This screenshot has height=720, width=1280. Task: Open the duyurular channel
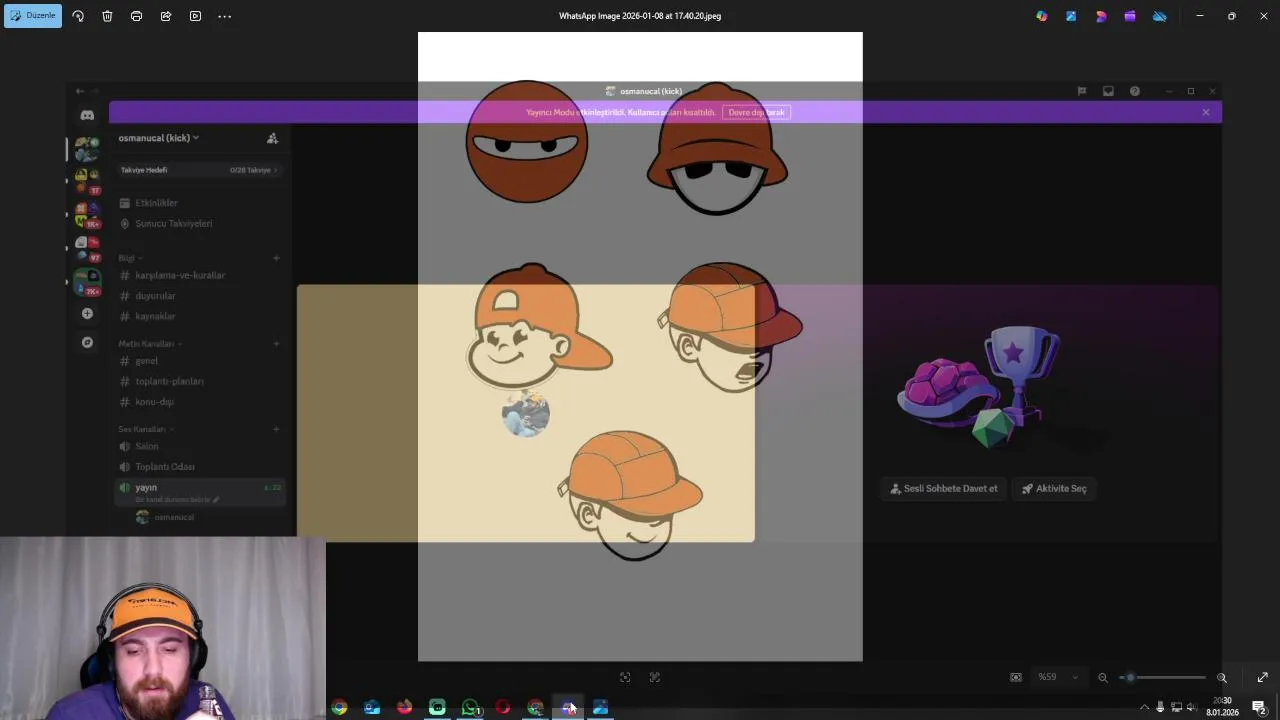pos(155,296)
